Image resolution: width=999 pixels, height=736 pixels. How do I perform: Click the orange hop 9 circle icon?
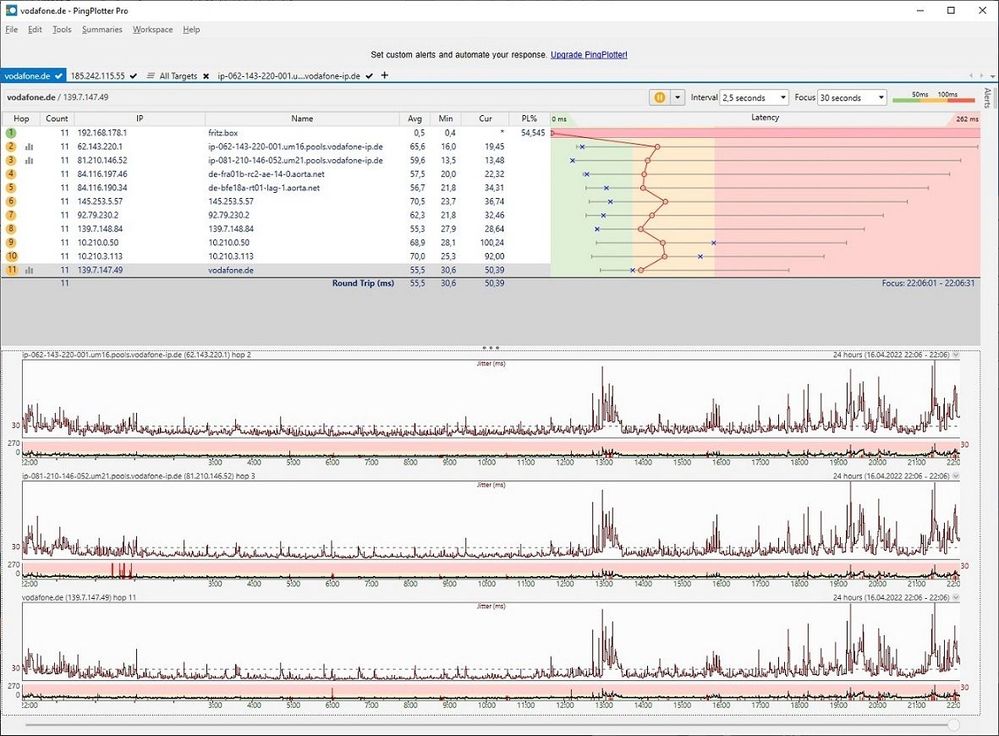click(x=11, y=242)
